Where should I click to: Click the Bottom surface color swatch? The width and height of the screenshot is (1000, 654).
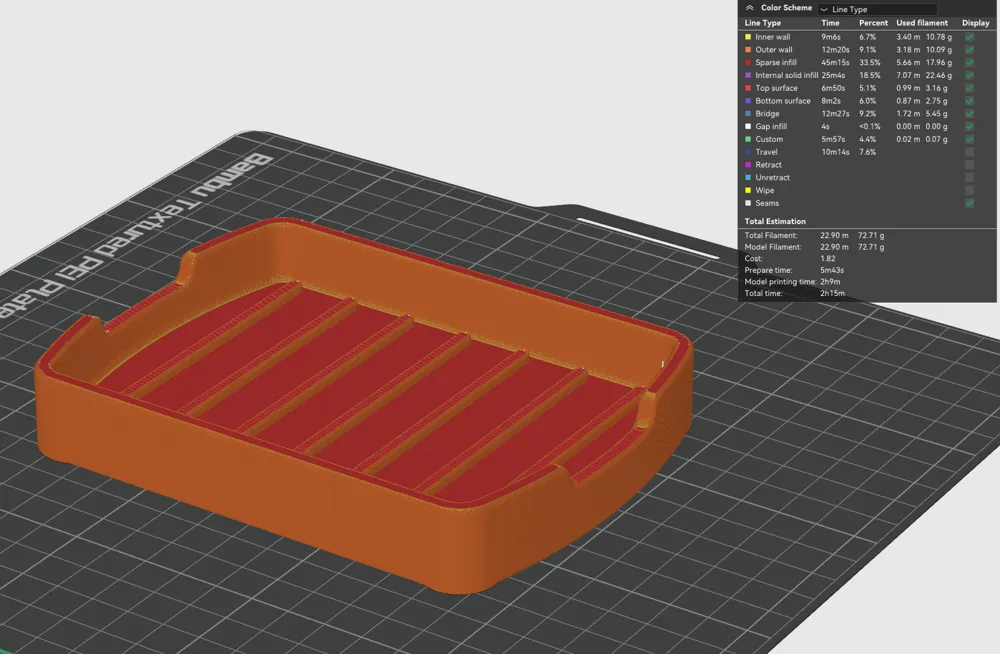[x=748, y=101]
